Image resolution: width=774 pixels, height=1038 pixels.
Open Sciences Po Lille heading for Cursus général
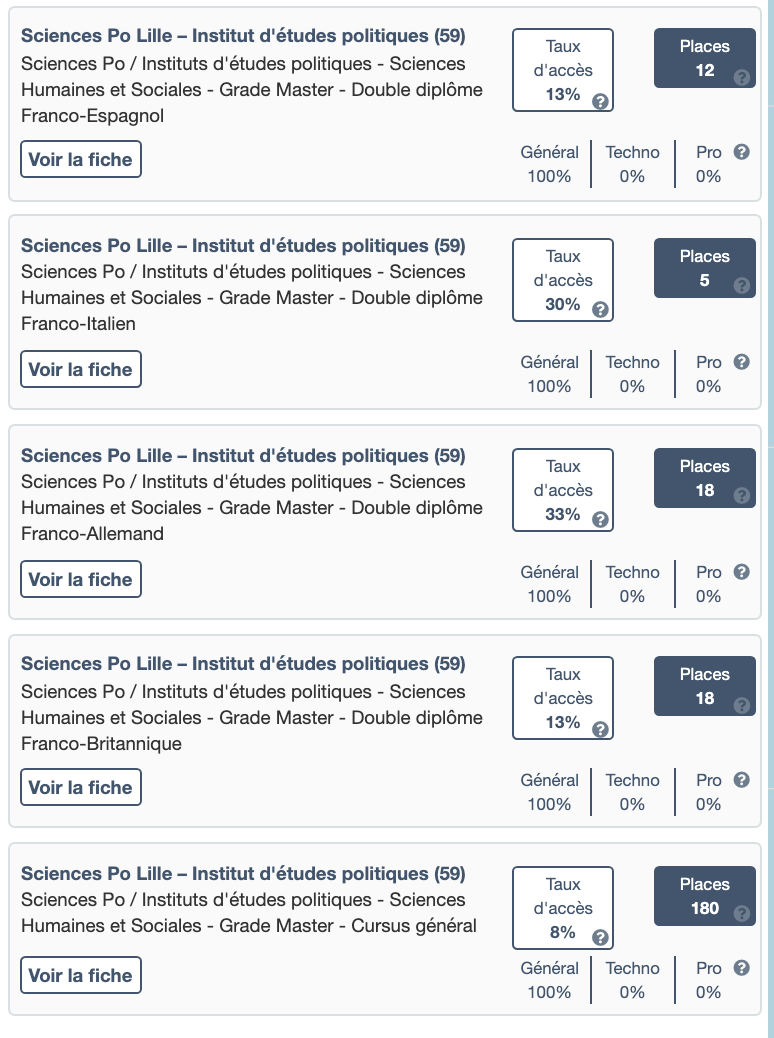point(243,874)
